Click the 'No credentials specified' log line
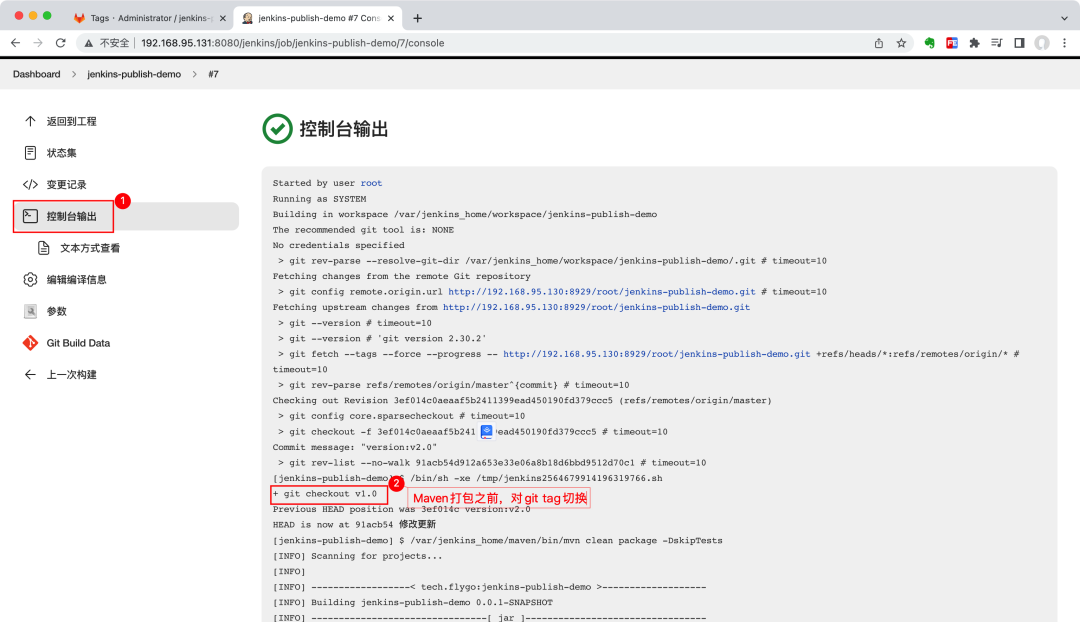The height and width of the screenshot is (622, 1080). click(x=339, y=245)
